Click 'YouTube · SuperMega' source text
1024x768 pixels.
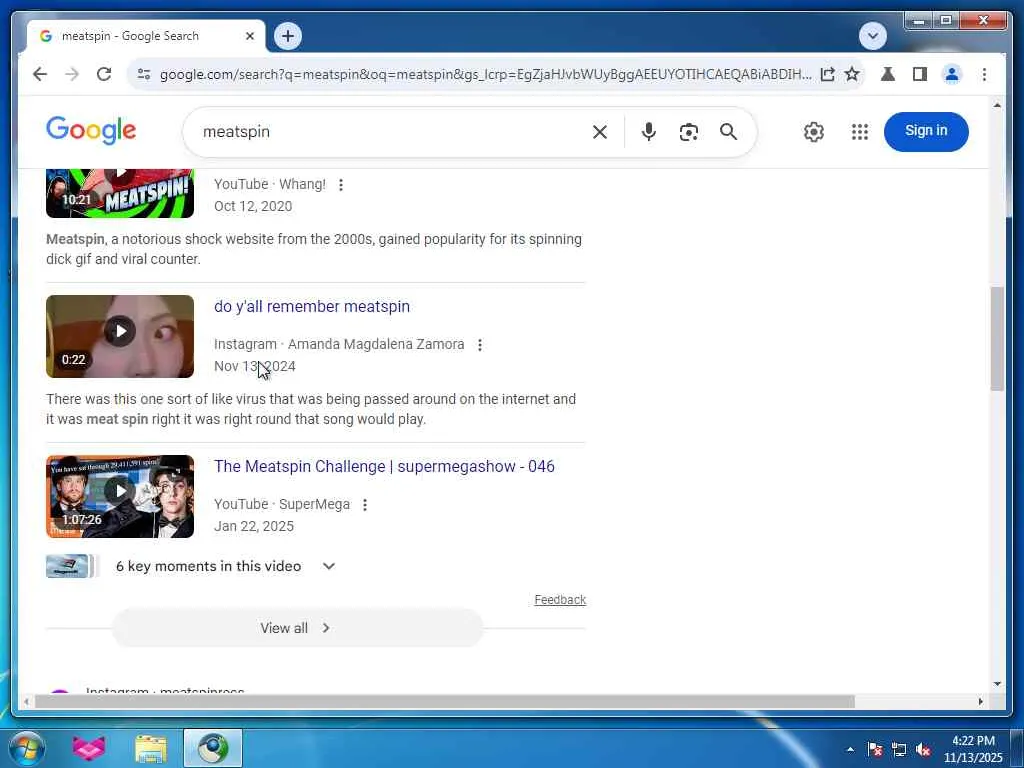(x=281, y=504)
